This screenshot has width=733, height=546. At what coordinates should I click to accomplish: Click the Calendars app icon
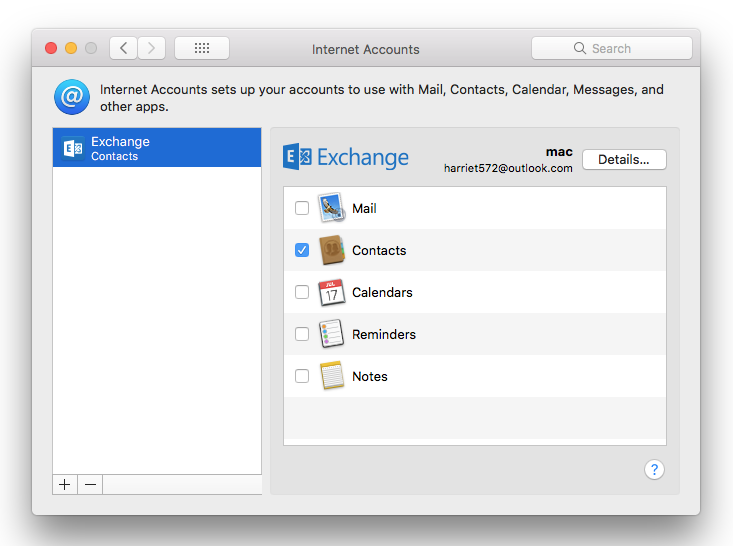[331, 292]
